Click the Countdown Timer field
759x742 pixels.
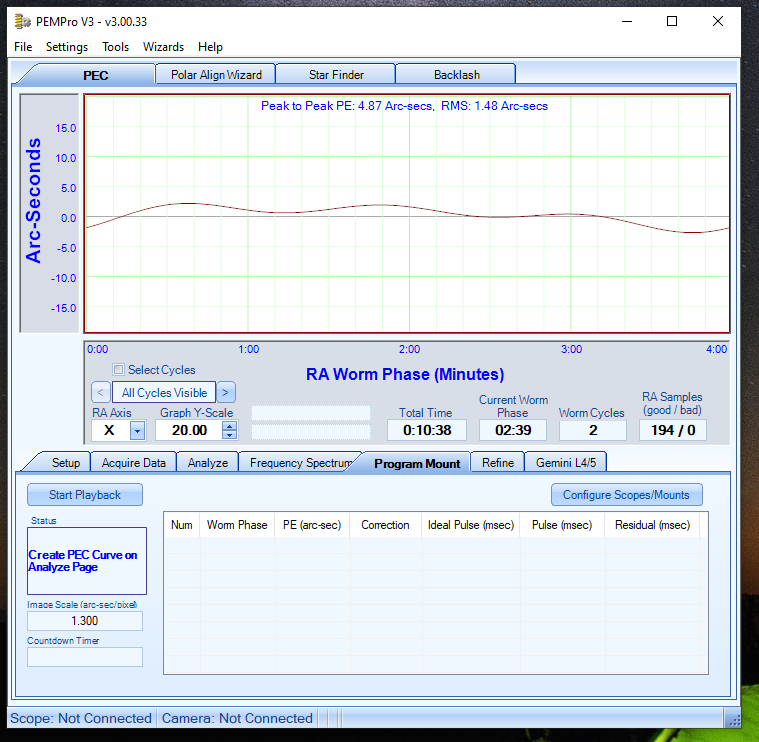click(85, 657)
